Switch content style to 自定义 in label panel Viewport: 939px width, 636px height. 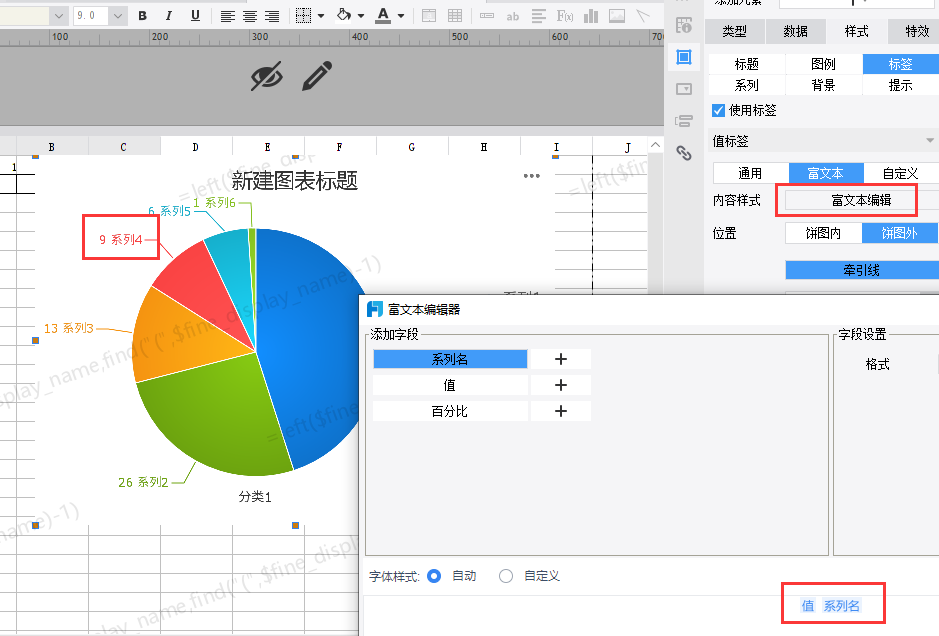coord(901,174)
